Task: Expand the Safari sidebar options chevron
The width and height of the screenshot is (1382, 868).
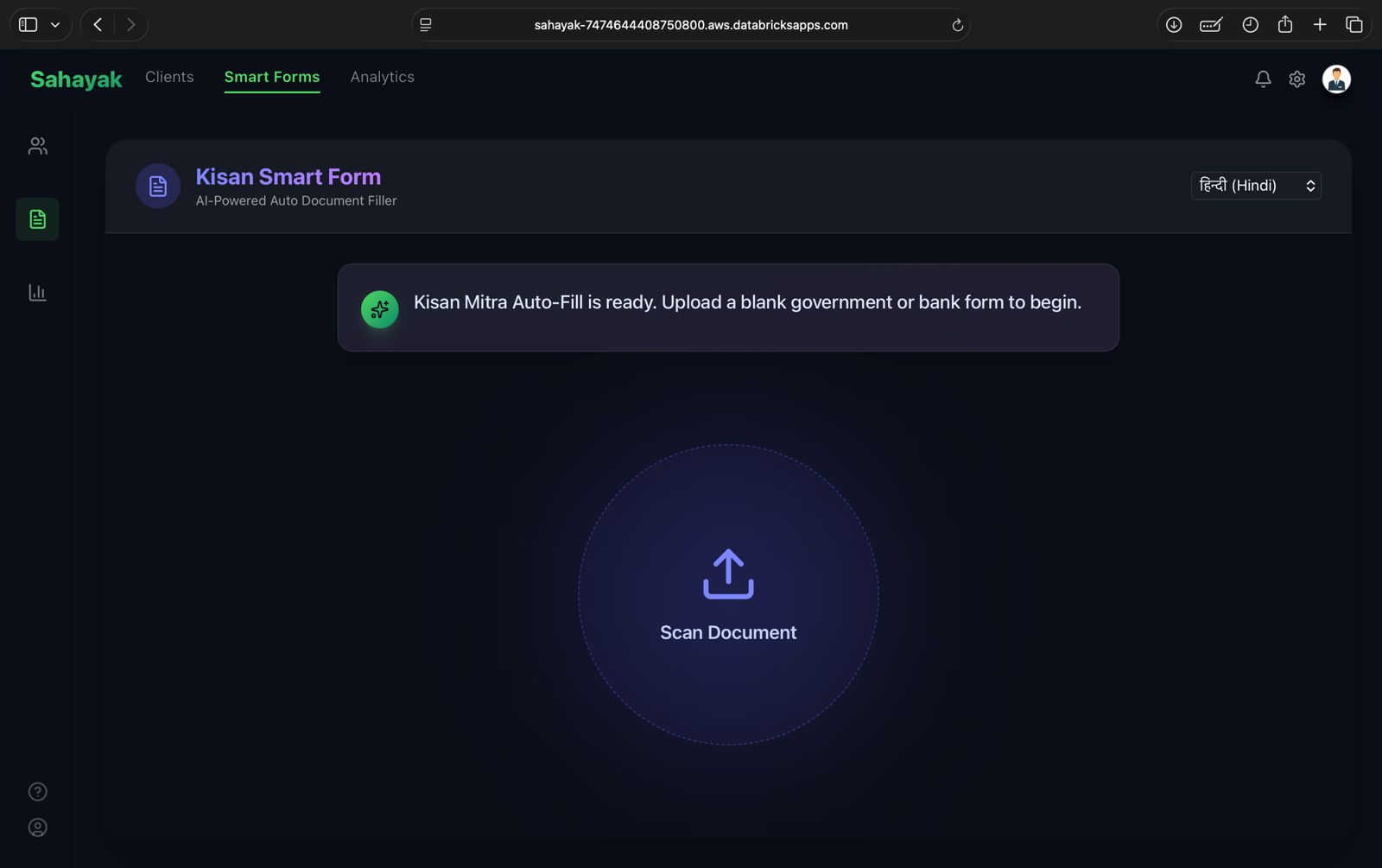Action: click(x=55, y=25)
